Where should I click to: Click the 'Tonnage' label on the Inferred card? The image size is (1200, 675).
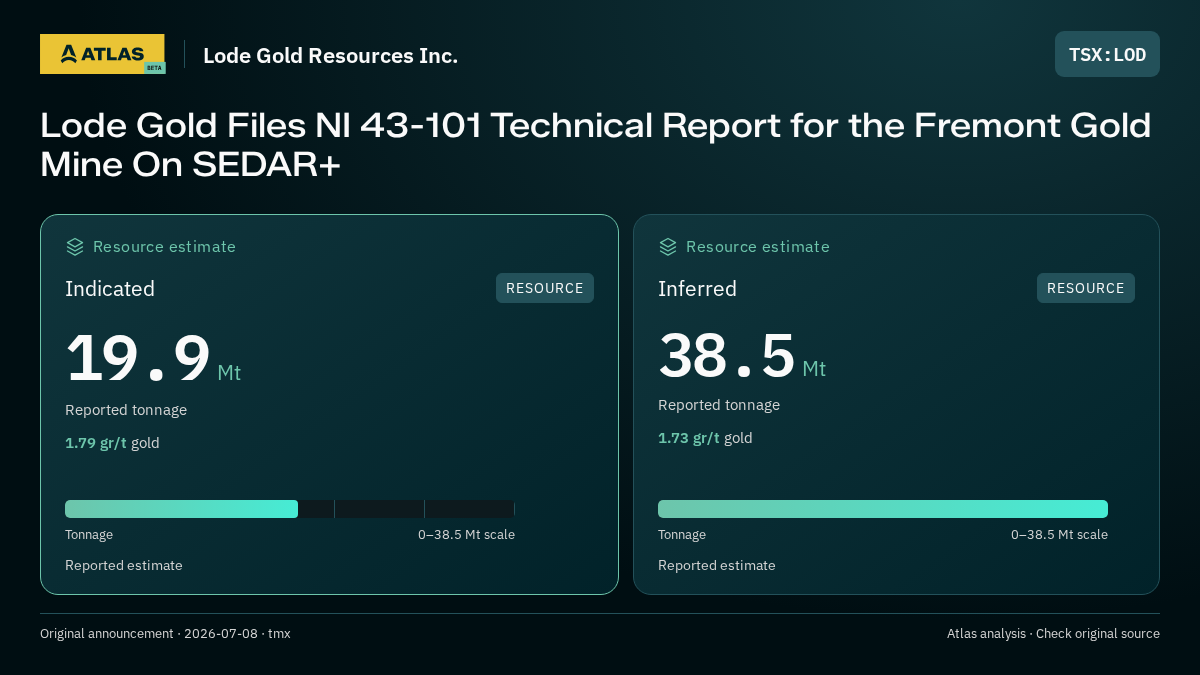682,535
